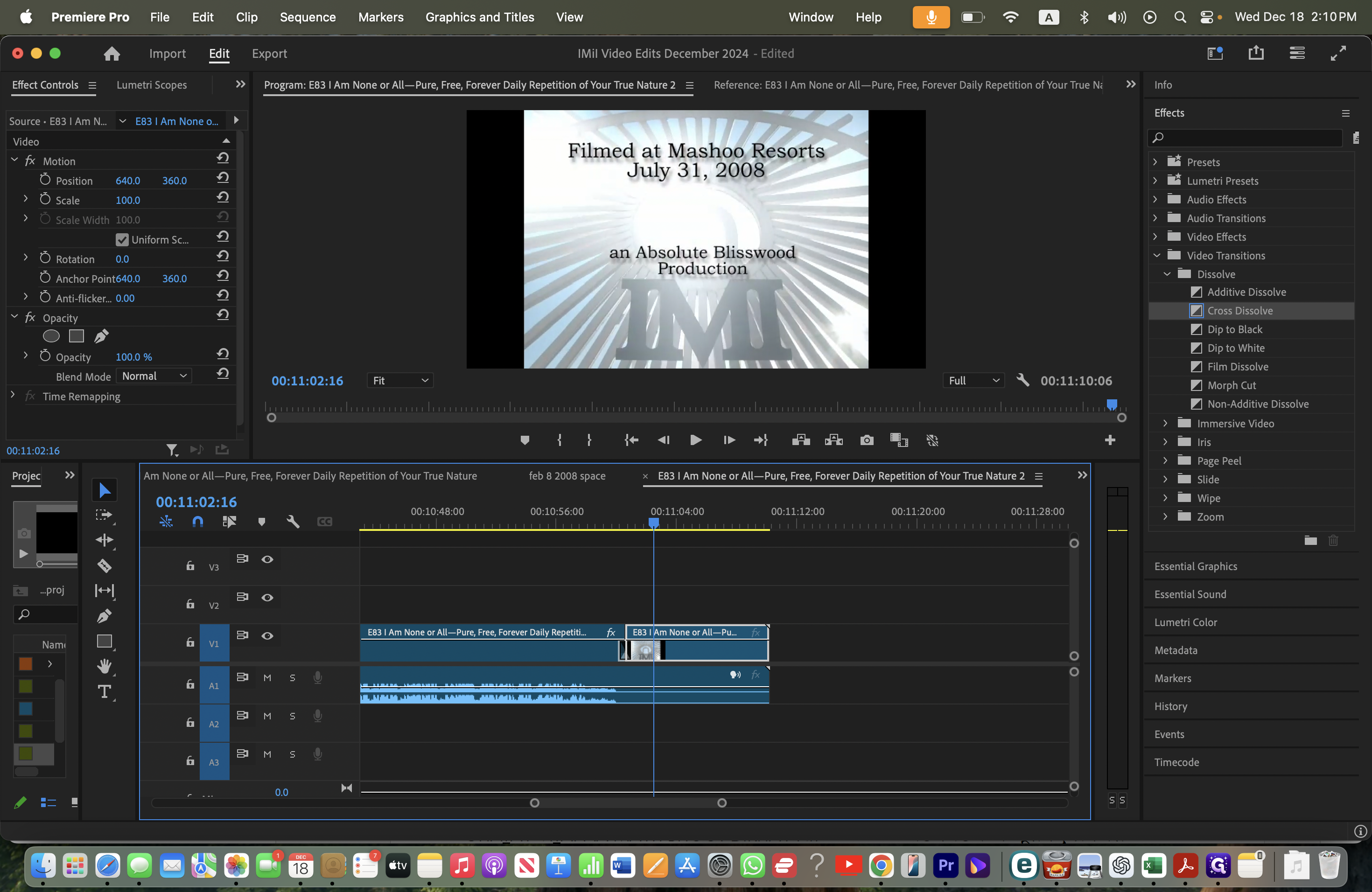Image resolution: width=1372 pixels, height=892 pixels.
Task: Toggle V1 track output eye
Action: click(x=267, y=635)
